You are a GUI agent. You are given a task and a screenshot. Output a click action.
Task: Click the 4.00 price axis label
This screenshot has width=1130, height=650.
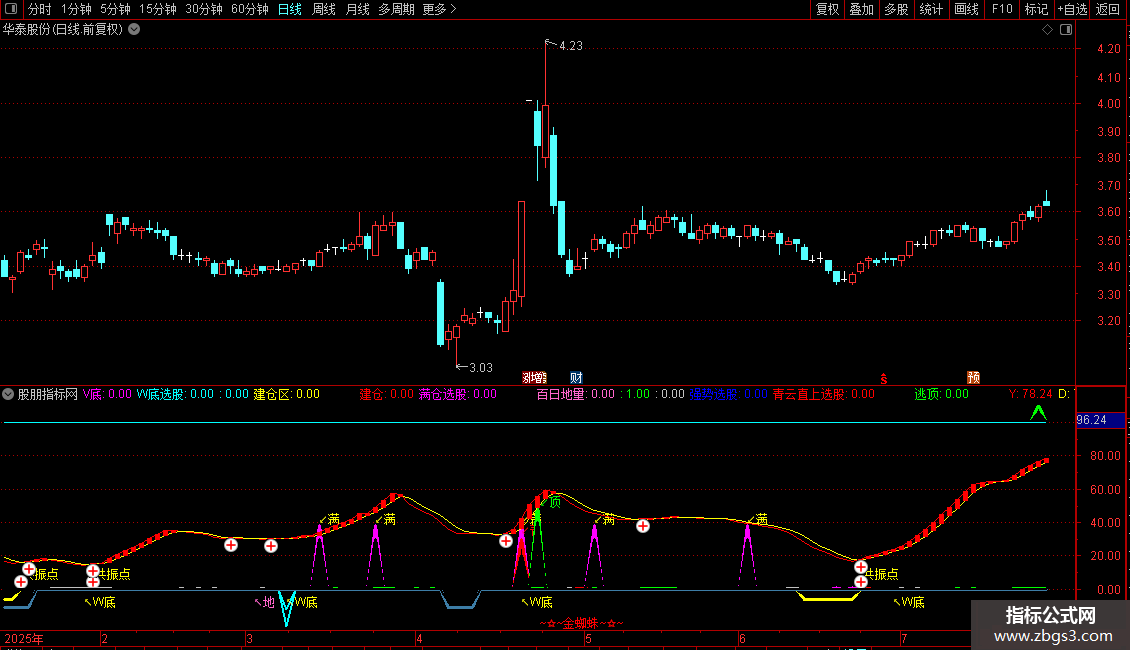coord(1108,104)
